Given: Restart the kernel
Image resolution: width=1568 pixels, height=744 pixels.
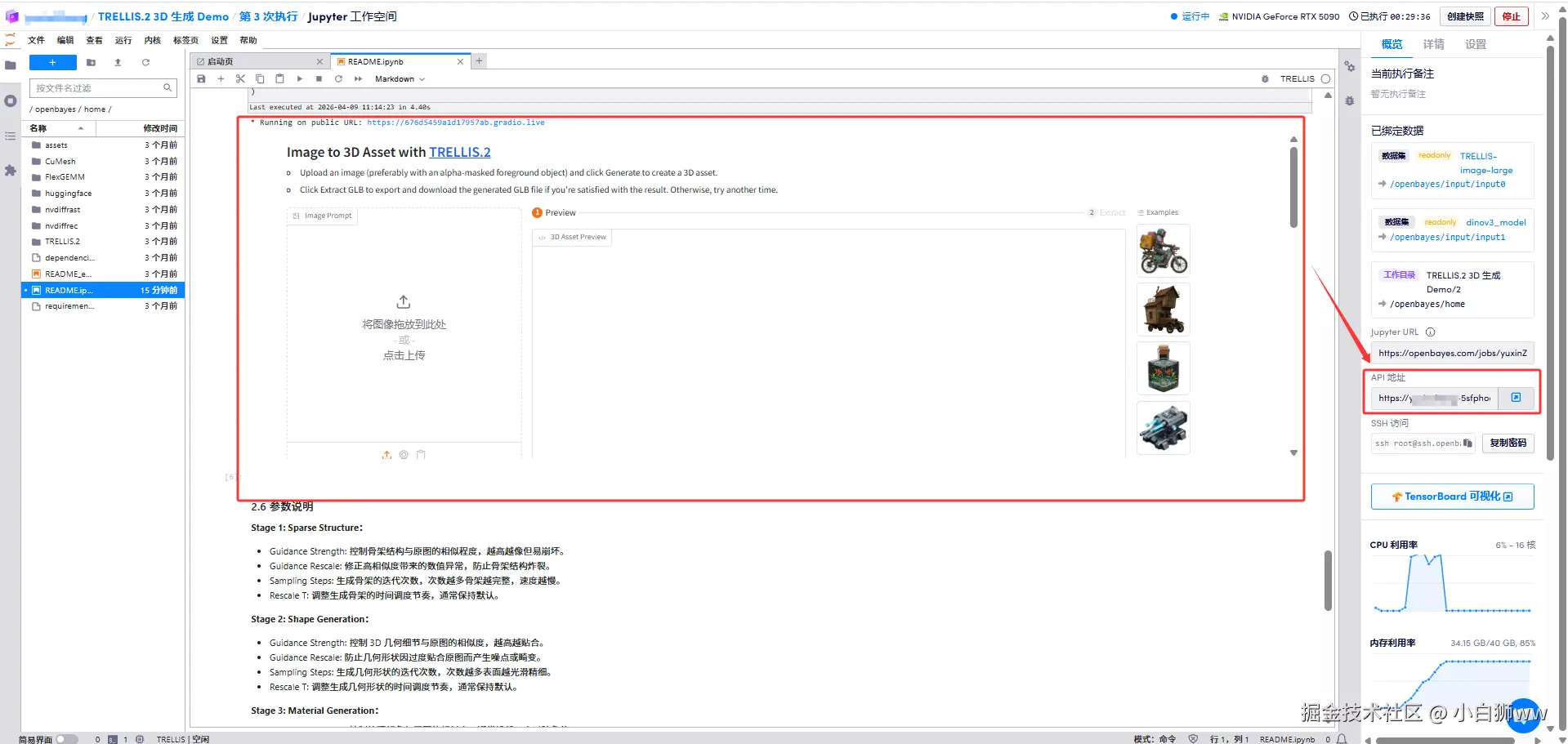Looking at the screenshot, I should (x=338, y=79).
